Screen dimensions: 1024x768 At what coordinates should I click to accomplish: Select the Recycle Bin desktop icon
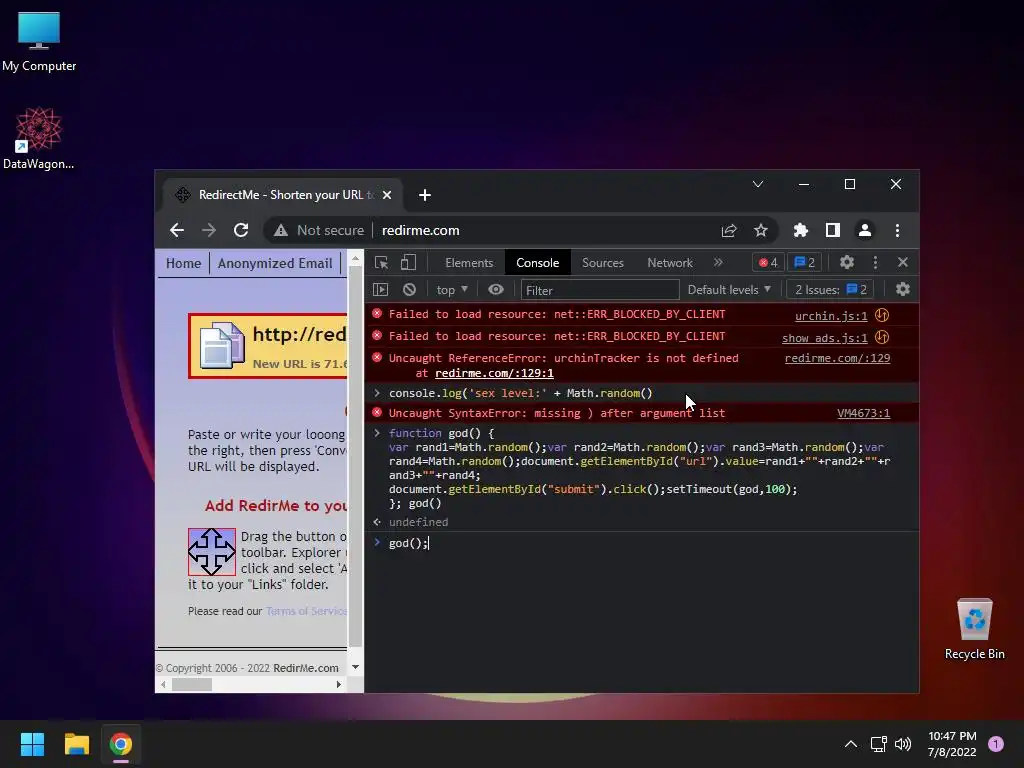(x=974, y=629)
